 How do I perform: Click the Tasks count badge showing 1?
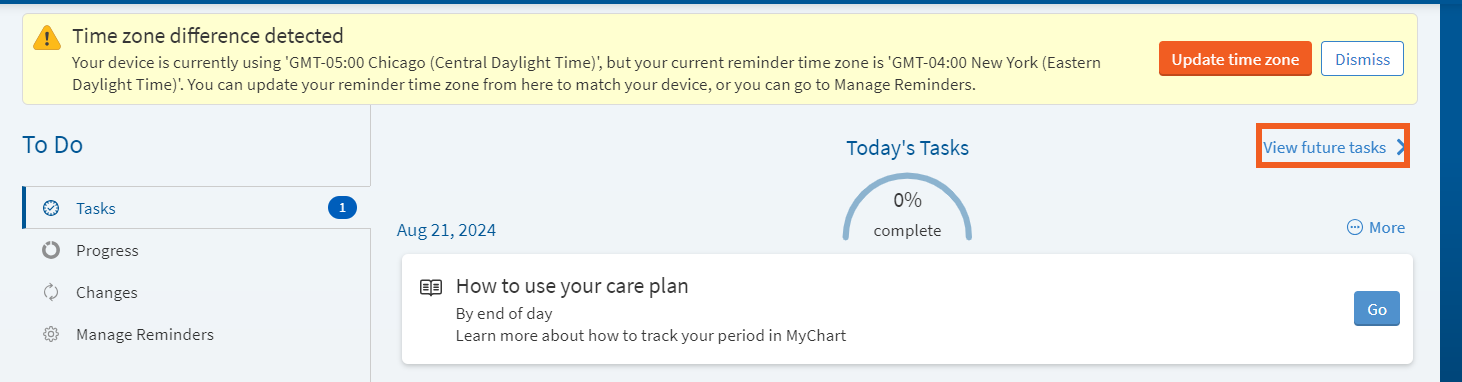pos(342,208)
